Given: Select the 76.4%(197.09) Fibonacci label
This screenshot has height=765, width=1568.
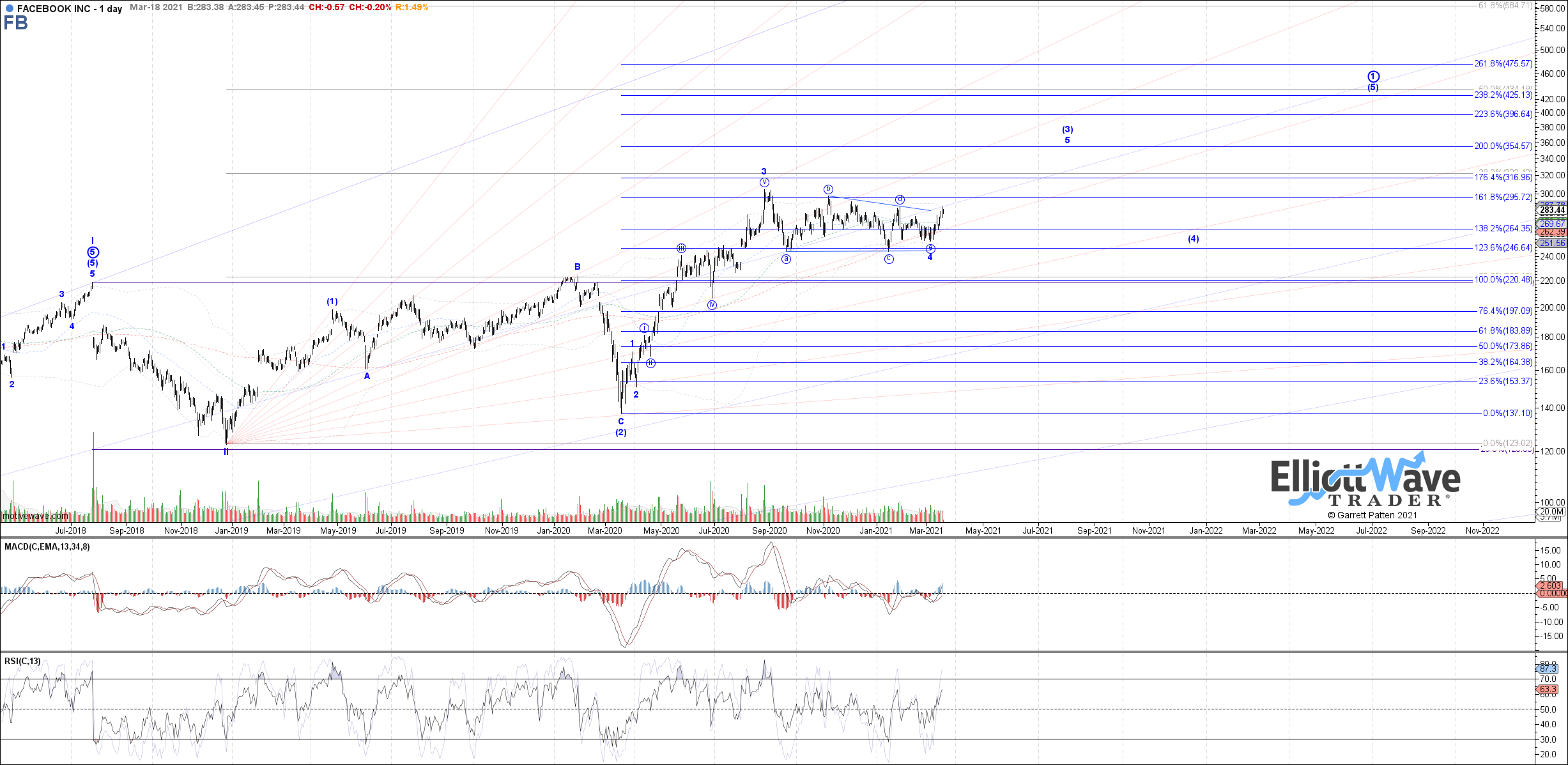Looking at the screenshot, I should pyautogui.click(x=1505, y=311).
